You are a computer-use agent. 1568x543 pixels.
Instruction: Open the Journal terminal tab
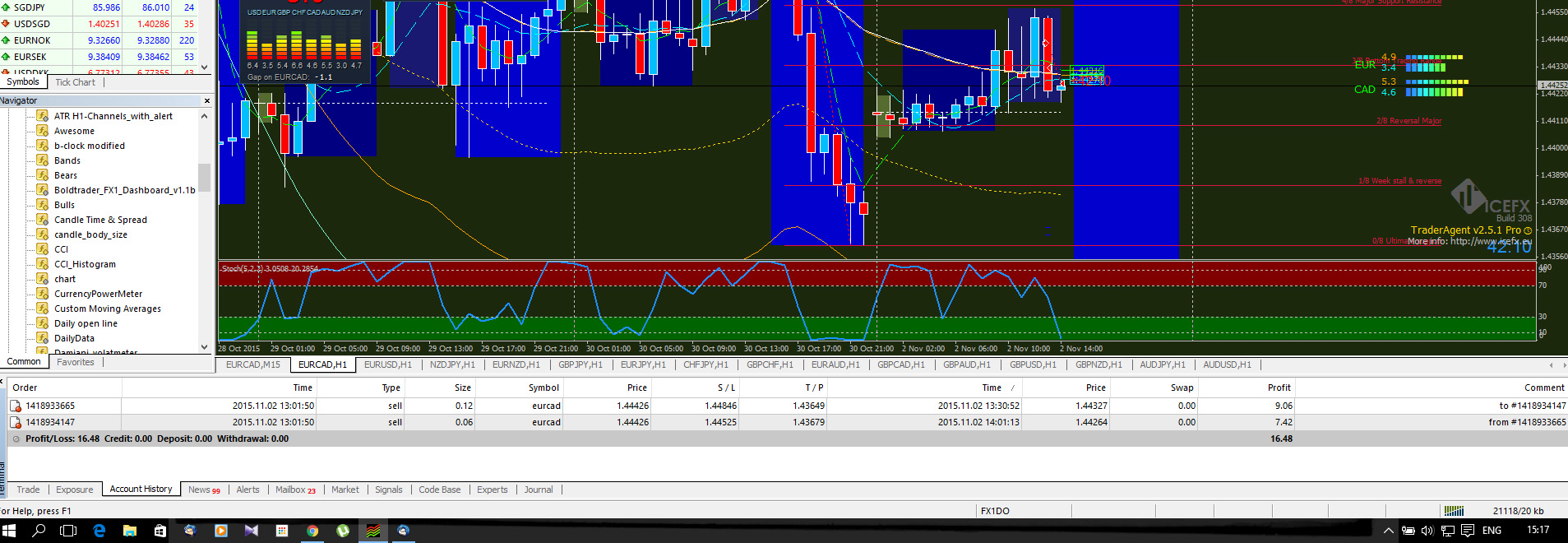[539, 490]
